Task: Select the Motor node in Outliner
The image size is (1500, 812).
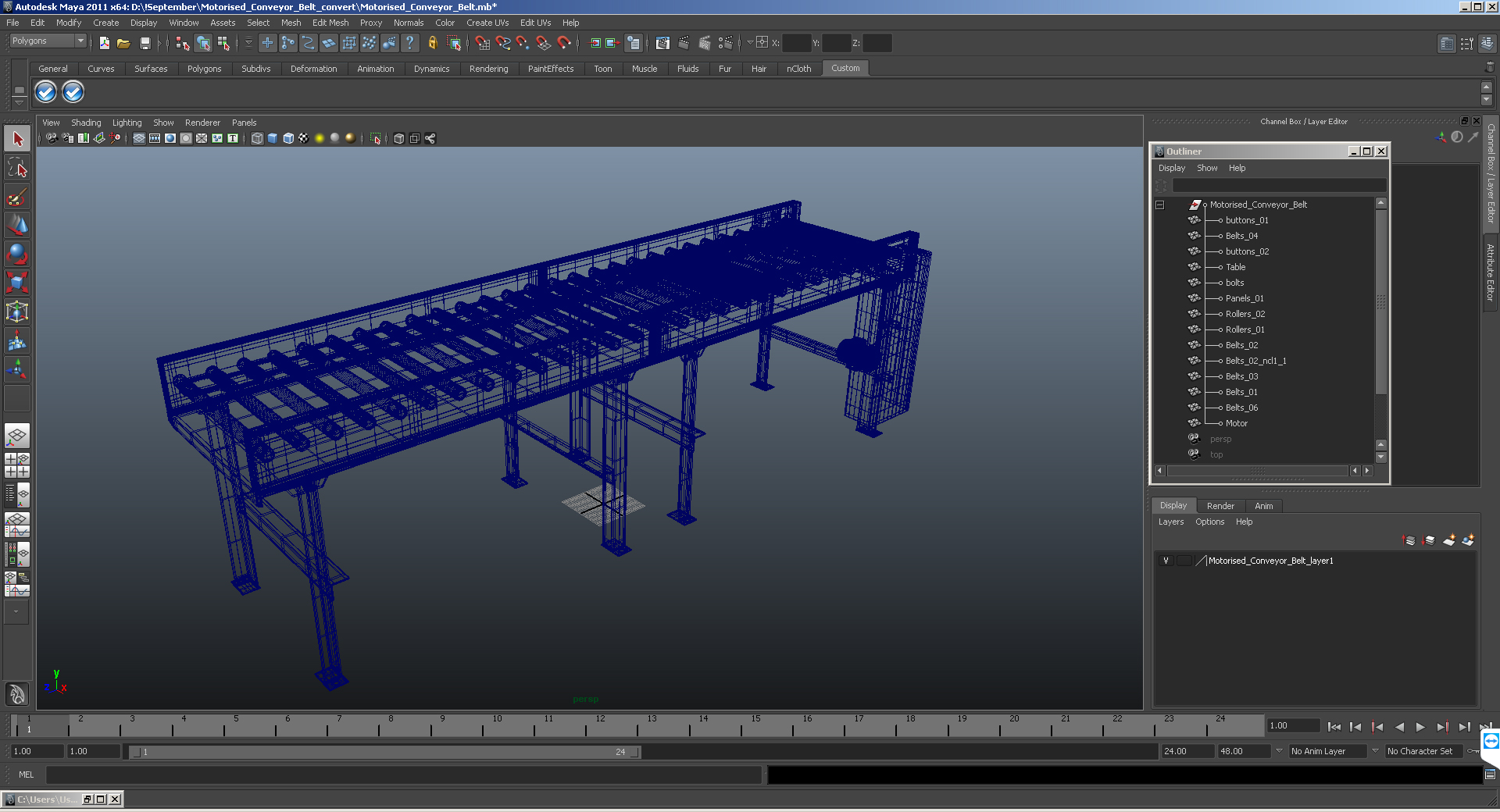Action: [1236, 423]
